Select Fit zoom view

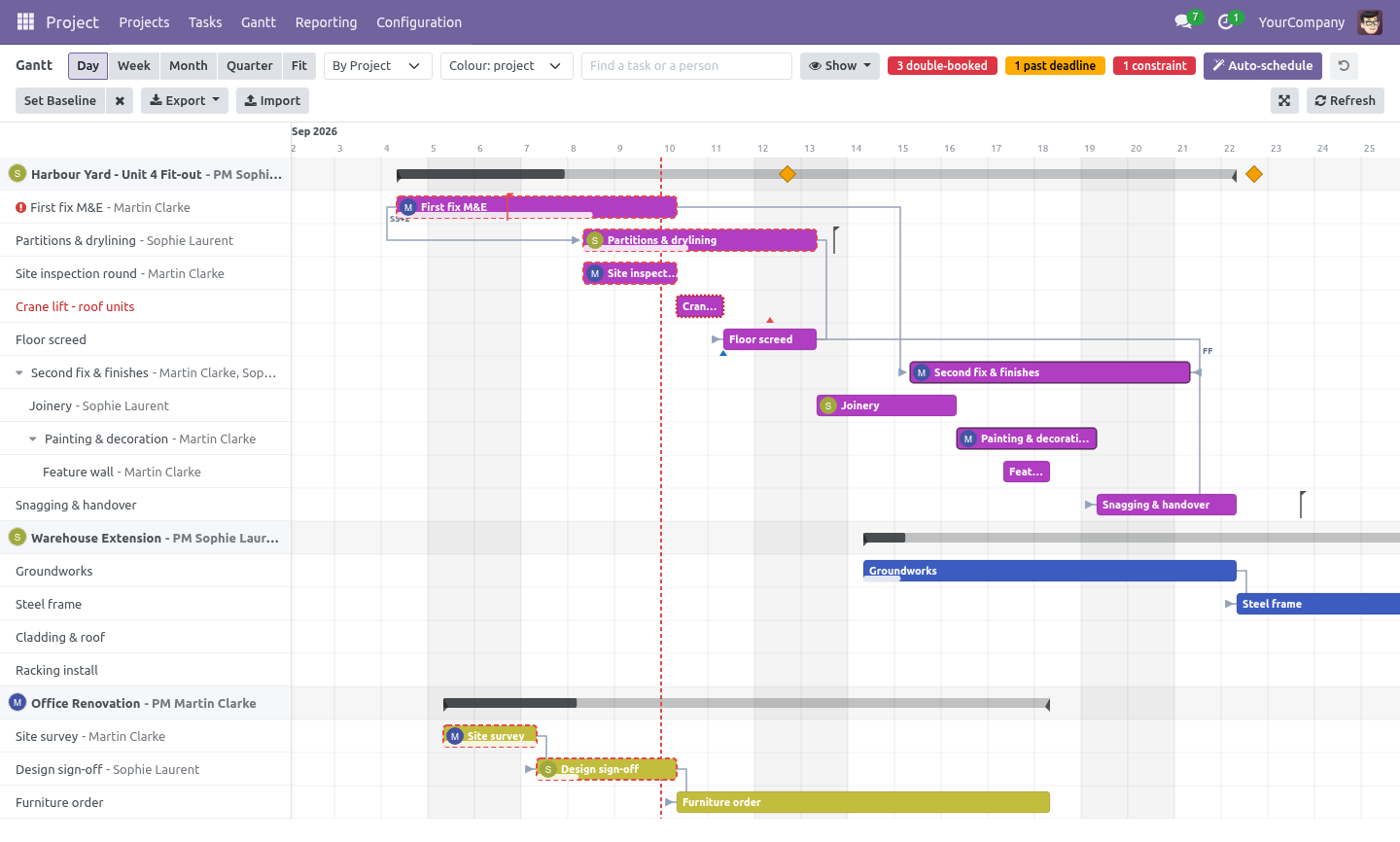pos(299,66)
